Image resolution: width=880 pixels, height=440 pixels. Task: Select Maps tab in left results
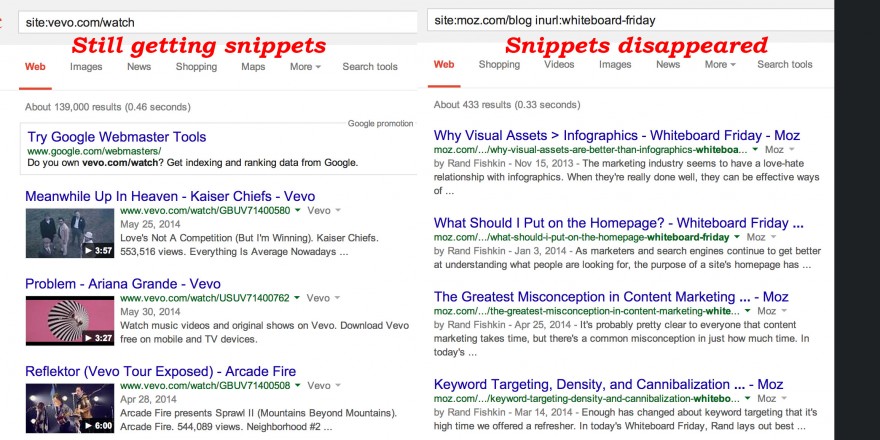[x=253, y=67]
